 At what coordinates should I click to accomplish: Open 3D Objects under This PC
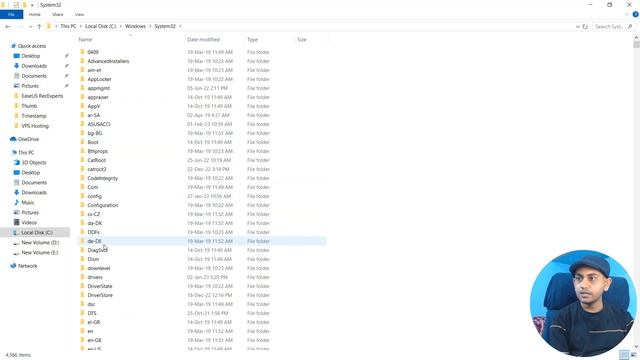[33, 162]
